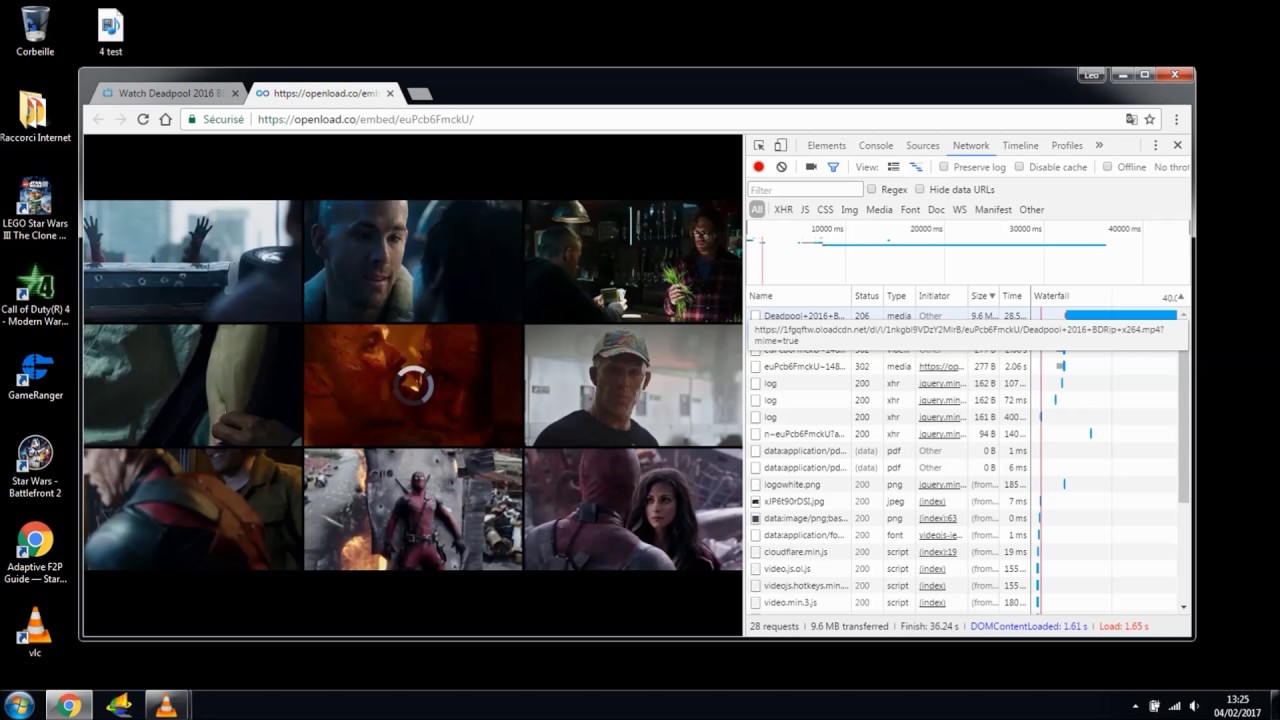Open the videojs initiator link for font request
Image resolution: width=1280 pixels, height=720 pixels.
[941, 535]
